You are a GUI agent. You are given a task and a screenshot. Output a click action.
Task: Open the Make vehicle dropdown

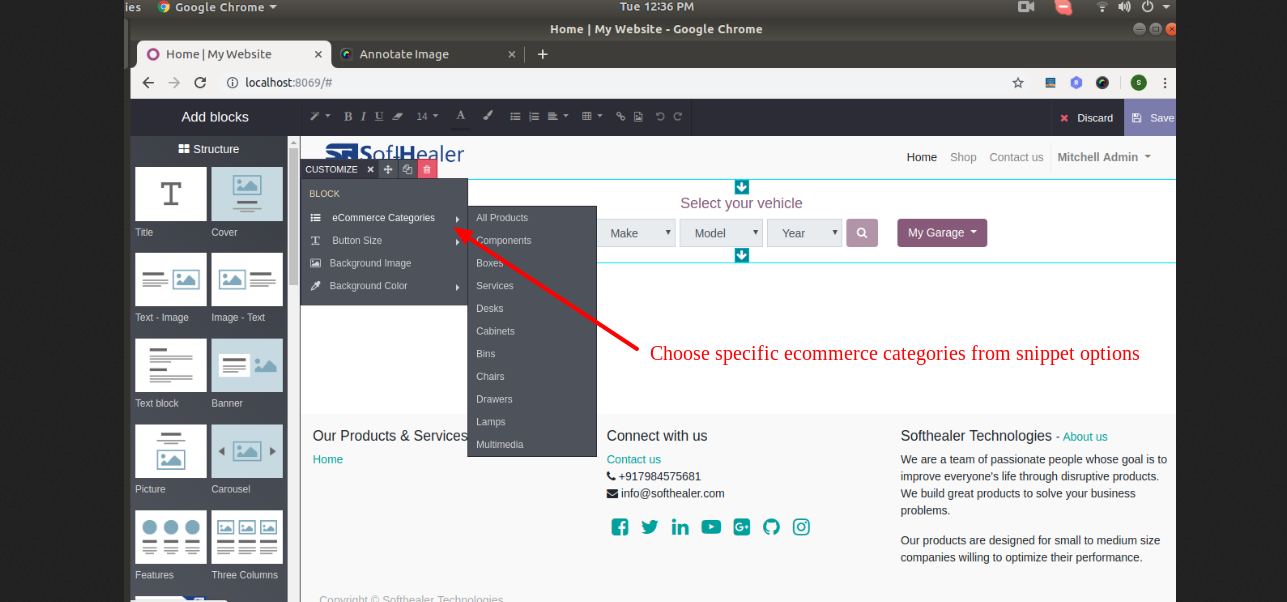(x=637, y=233)
